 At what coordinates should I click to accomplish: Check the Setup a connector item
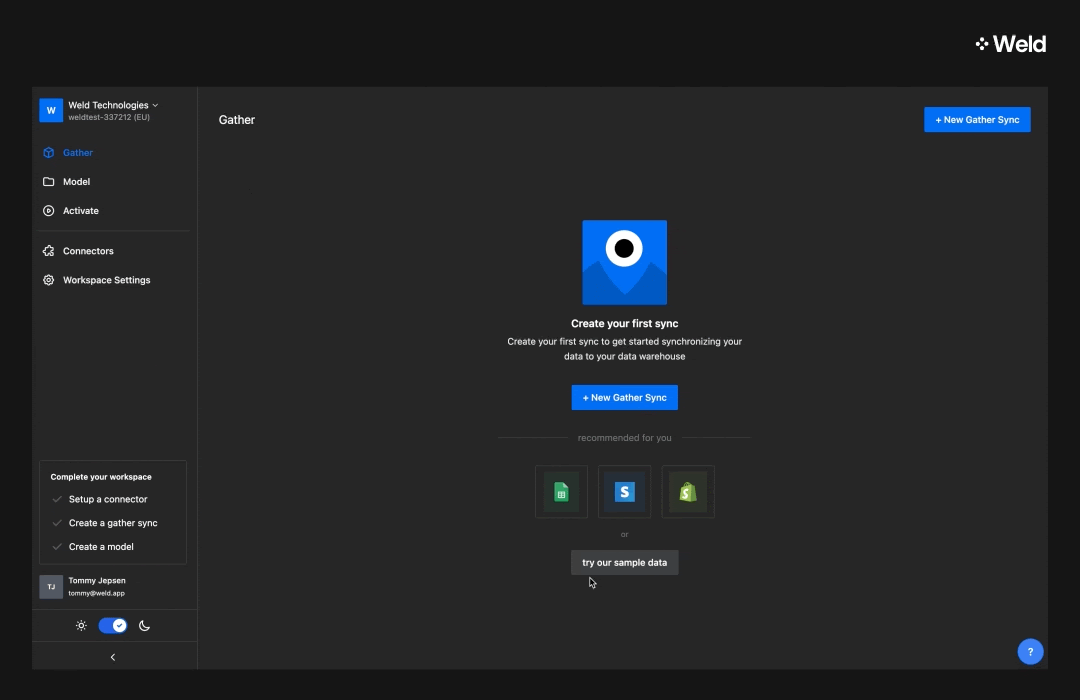[107, 499]
